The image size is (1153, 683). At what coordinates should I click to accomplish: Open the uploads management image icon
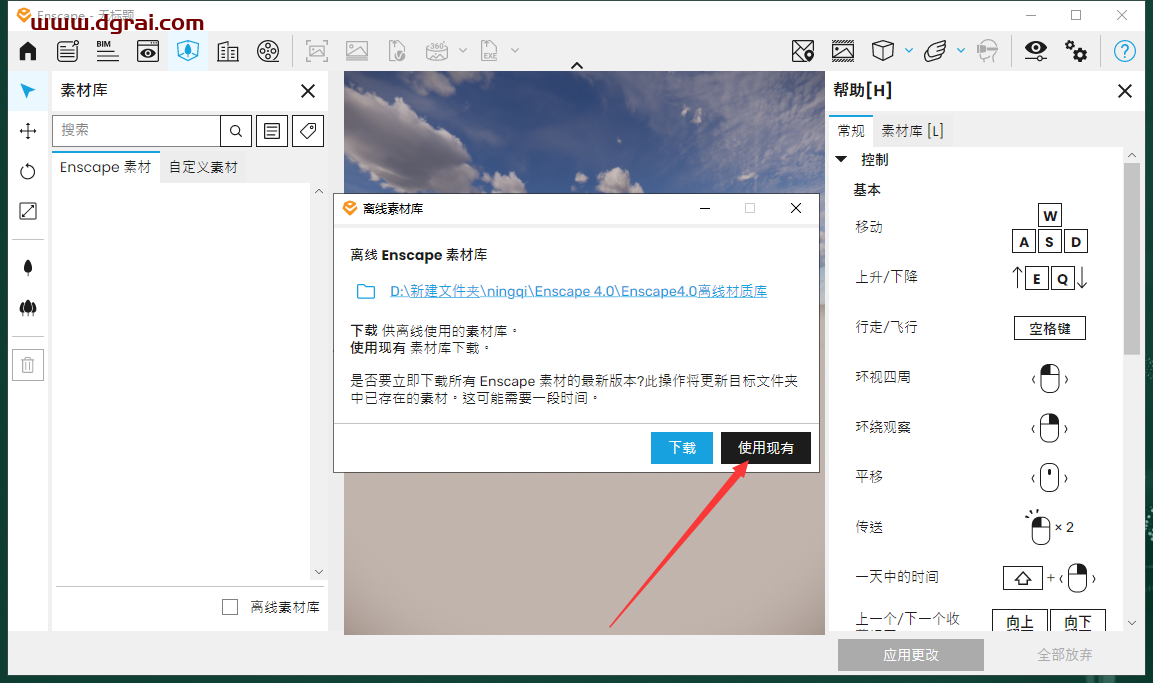pyautogui.click(x=843, y=51)
